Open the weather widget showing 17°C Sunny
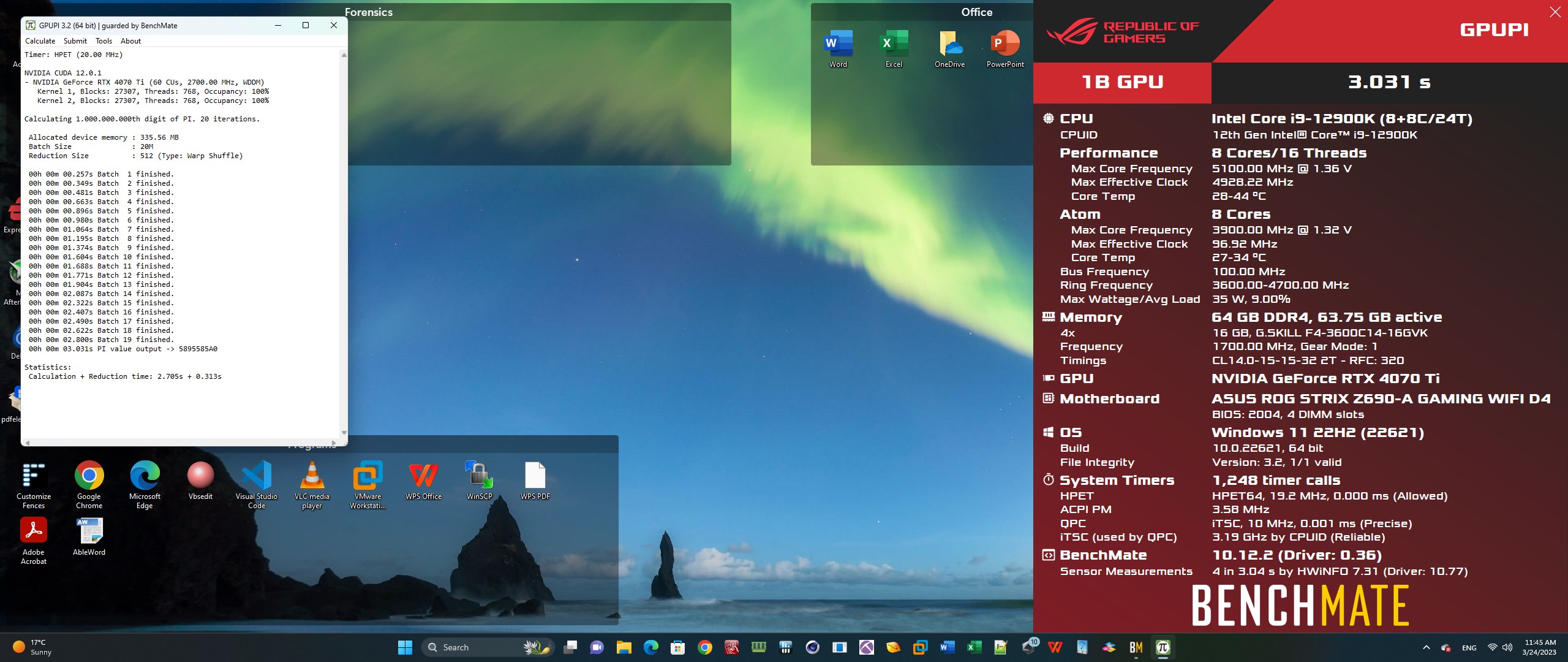1568x662 pixels. 34,647
